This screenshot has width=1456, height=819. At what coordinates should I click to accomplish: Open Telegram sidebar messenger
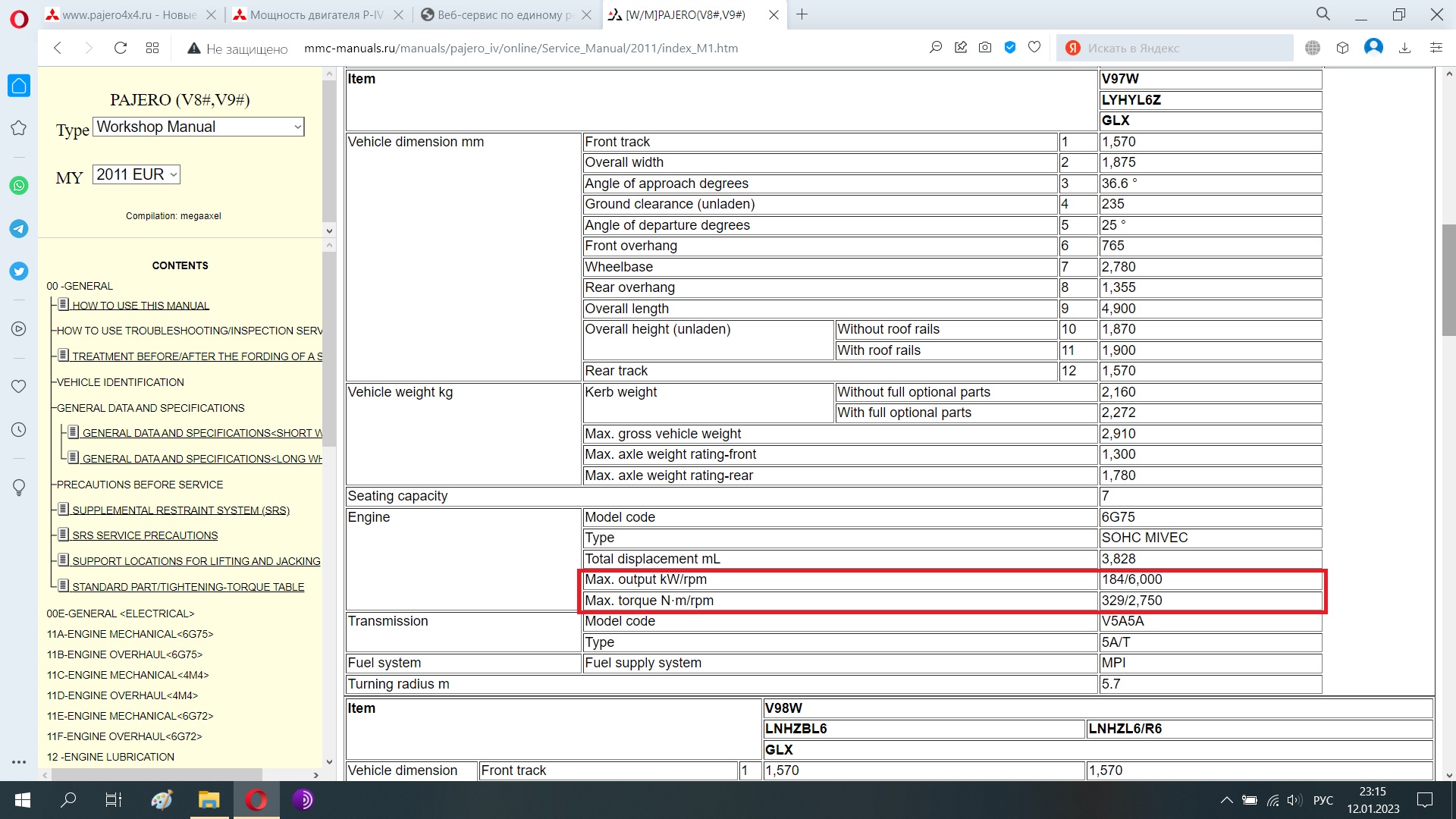(19, 228)
